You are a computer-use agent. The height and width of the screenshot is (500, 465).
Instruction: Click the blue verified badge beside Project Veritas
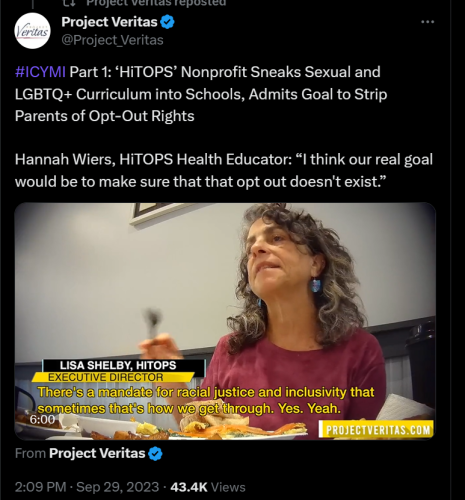tap(167, 22)
